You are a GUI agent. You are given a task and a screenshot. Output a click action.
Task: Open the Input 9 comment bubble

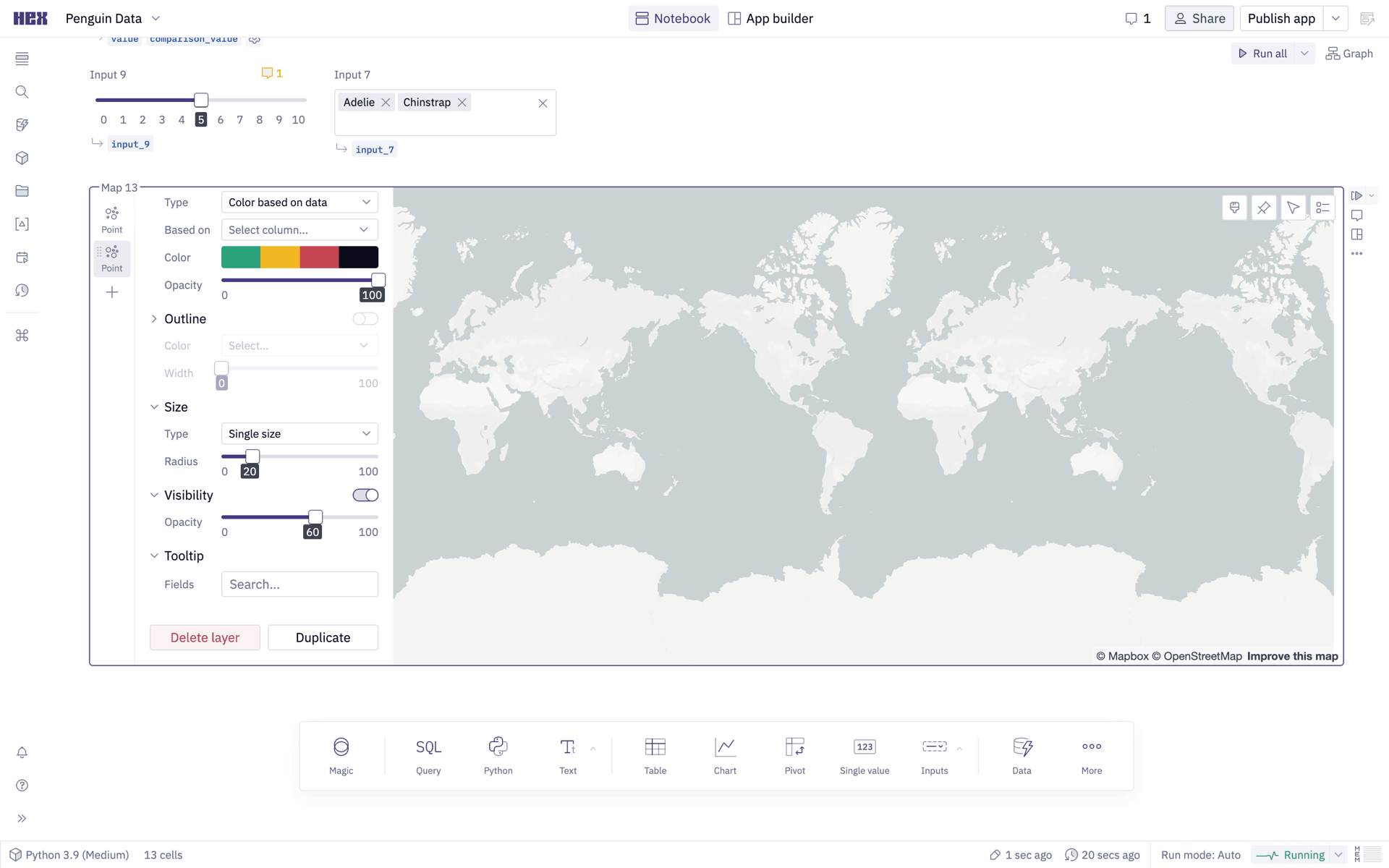click(272, 73)
